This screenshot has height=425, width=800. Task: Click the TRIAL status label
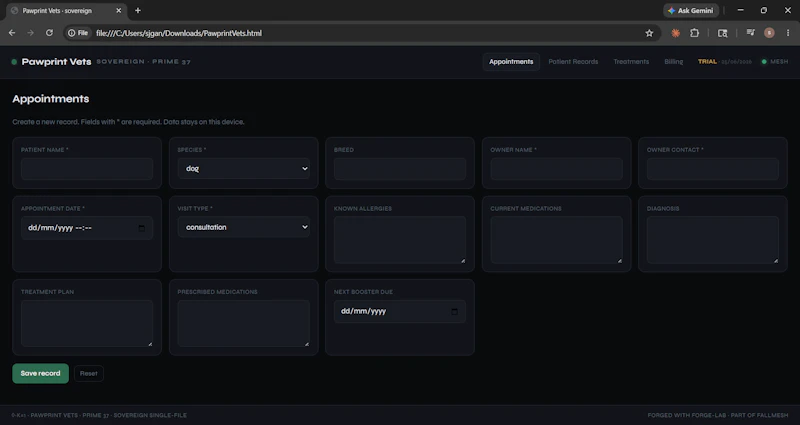[707, 62]
